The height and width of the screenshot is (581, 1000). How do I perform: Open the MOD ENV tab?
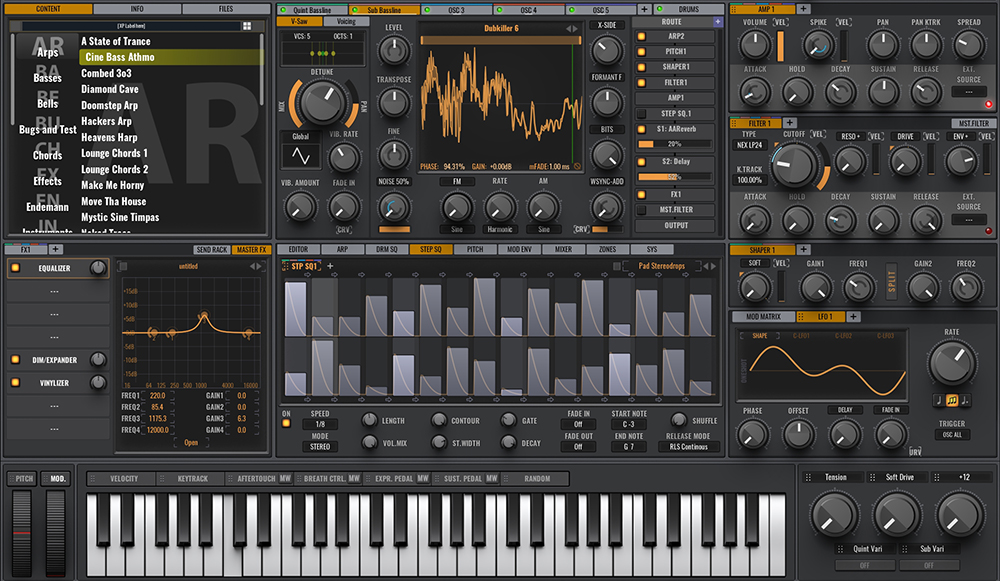click(x=518, y=249)
